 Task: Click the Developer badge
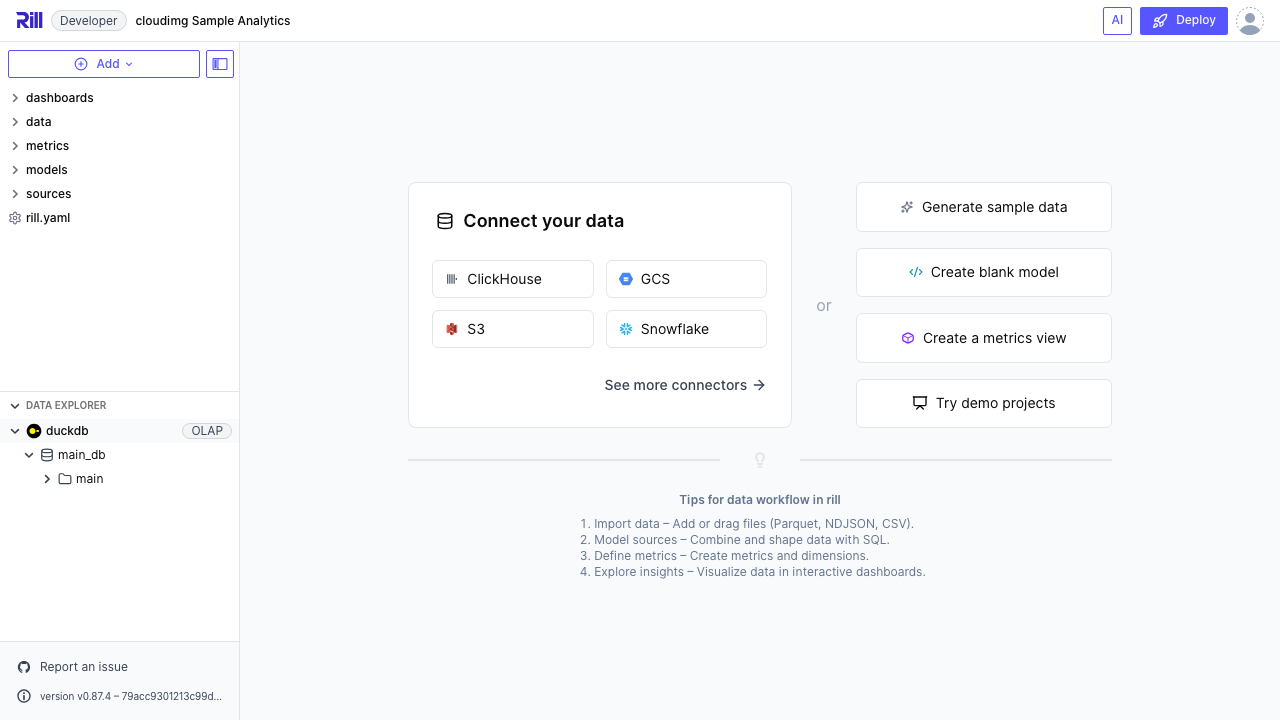point(89,20)
